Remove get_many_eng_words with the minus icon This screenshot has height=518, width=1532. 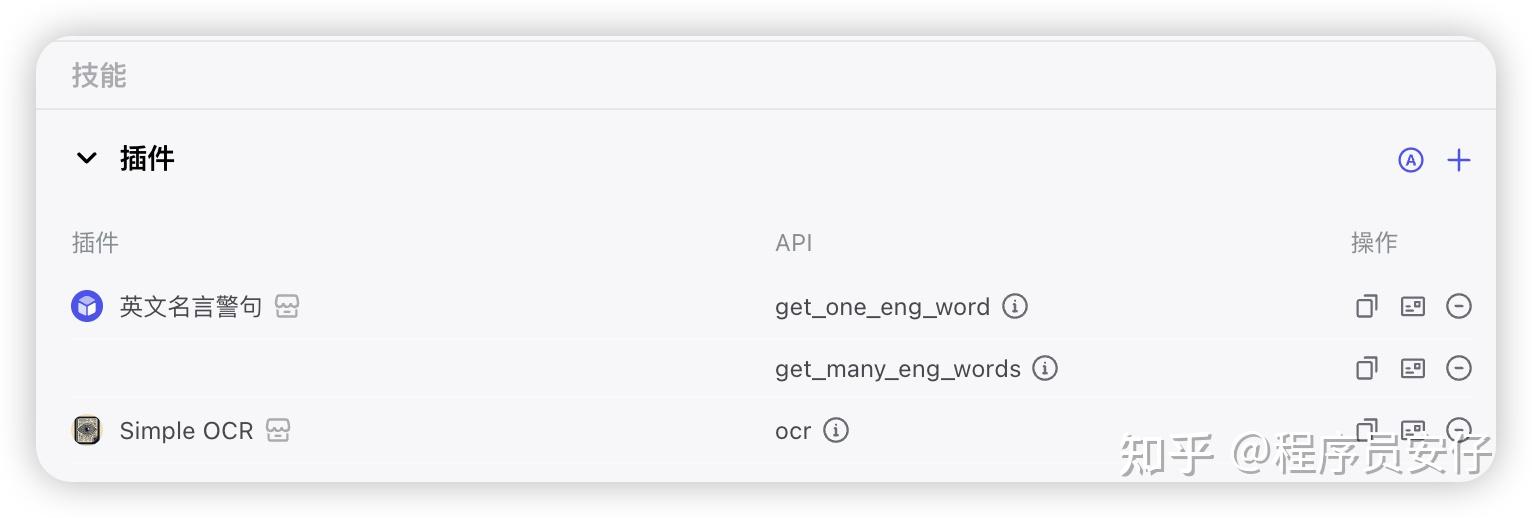[x=1459, y=368]
